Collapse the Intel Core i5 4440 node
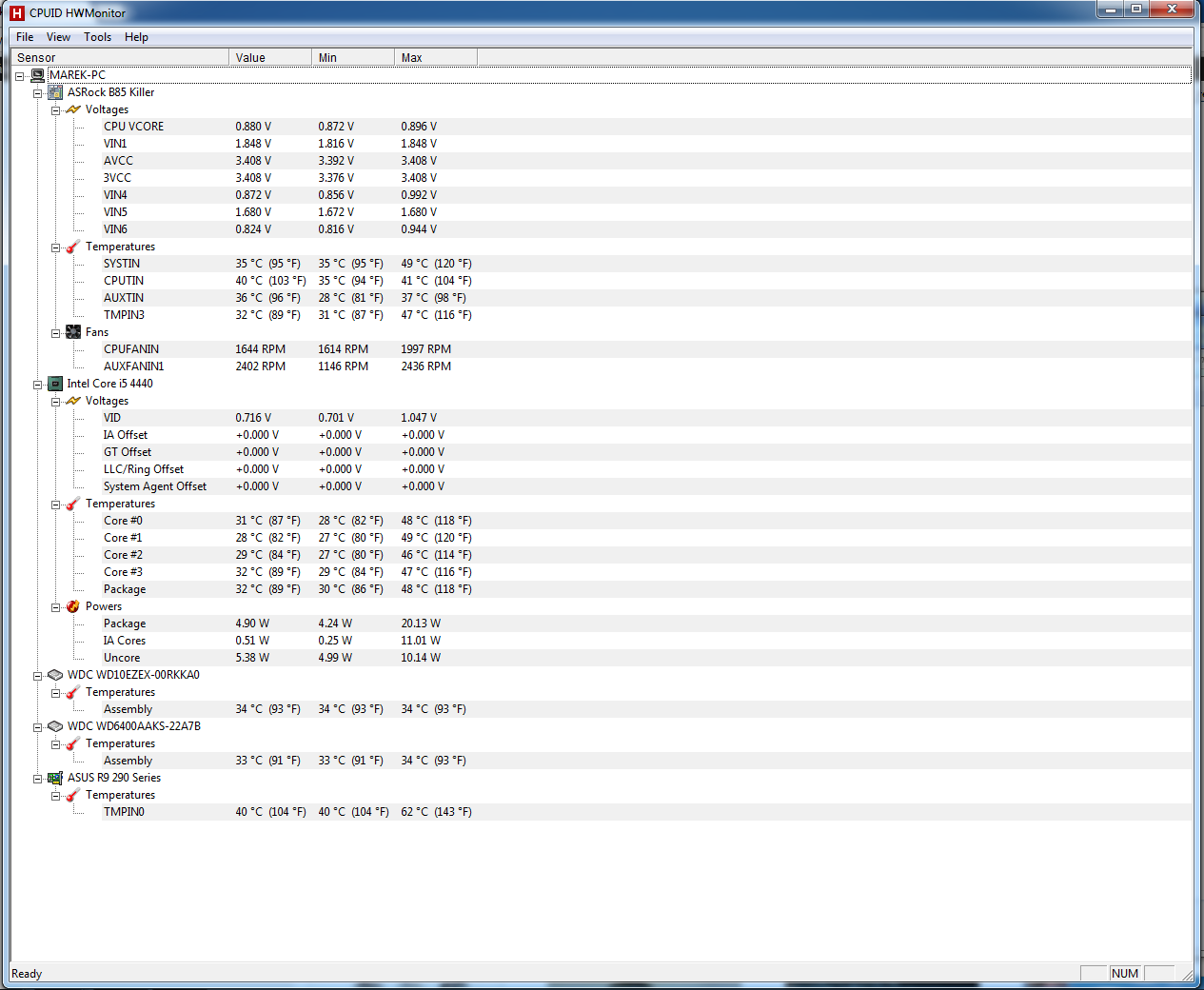Viewport: 1204px width, 990px height. (x=37, y=385)
